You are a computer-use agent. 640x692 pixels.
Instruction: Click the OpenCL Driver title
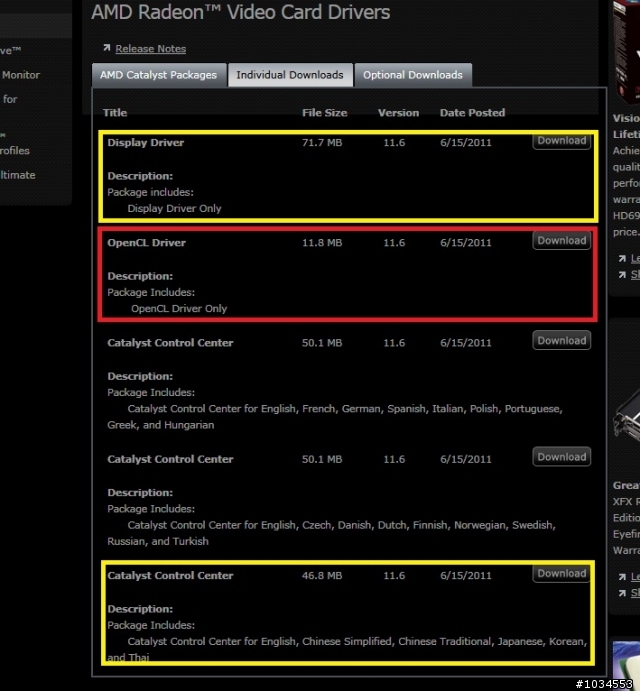pyautogui.click(x=147, y=243)
